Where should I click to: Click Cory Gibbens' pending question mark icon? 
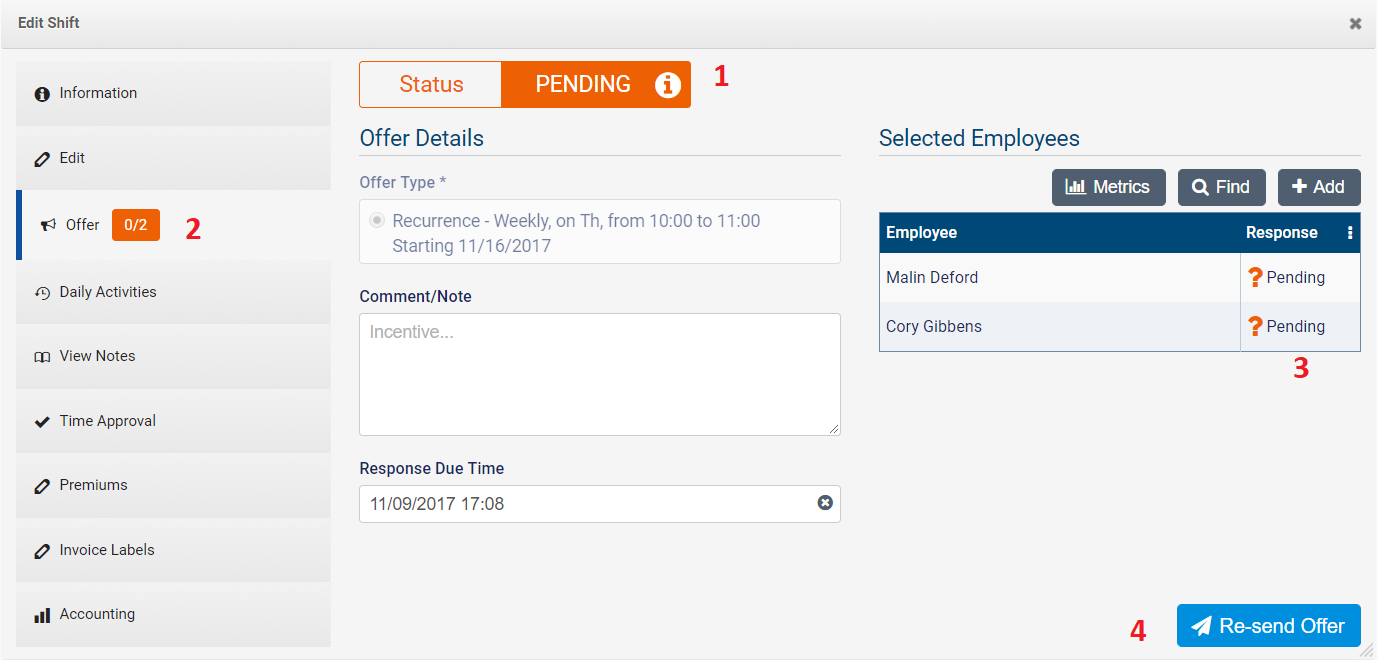pyautogui.click(x=1255, y=327)
